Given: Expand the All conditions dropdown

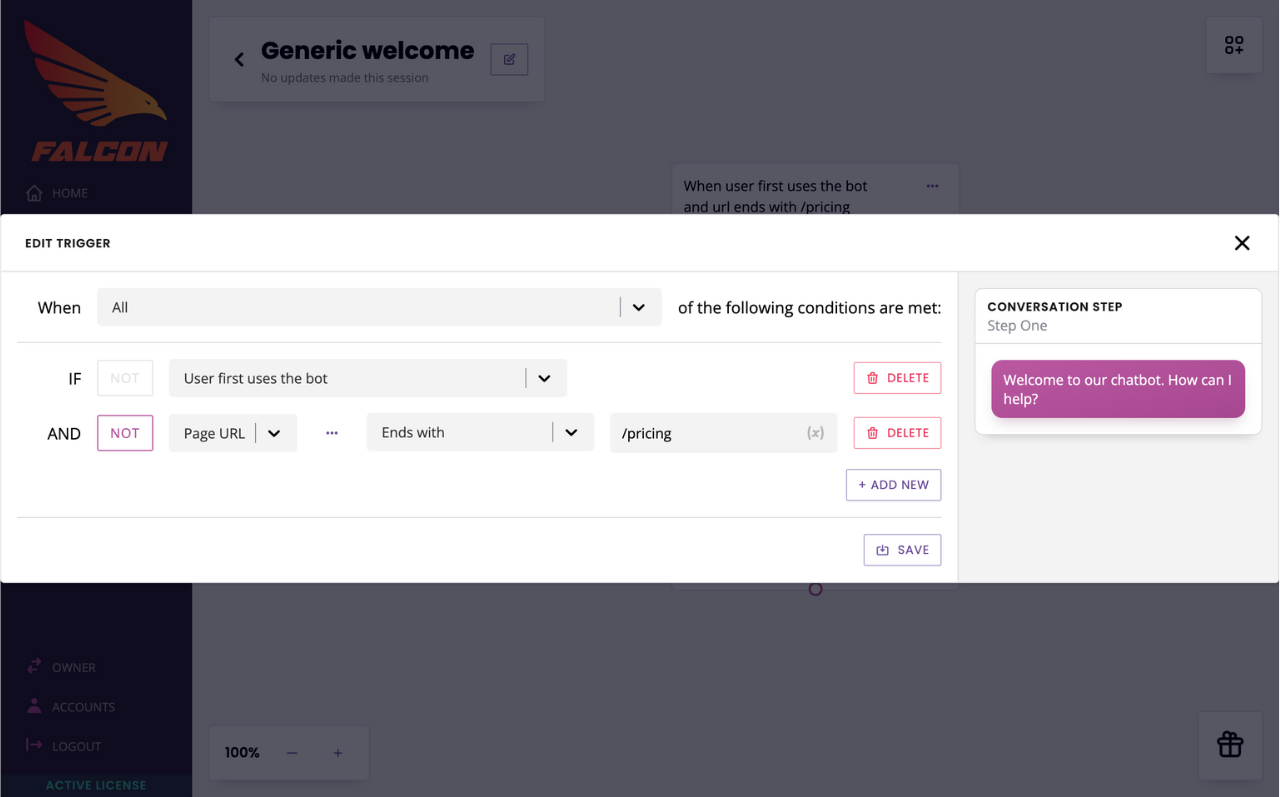Looking at the screenshot, I should 380,307.
